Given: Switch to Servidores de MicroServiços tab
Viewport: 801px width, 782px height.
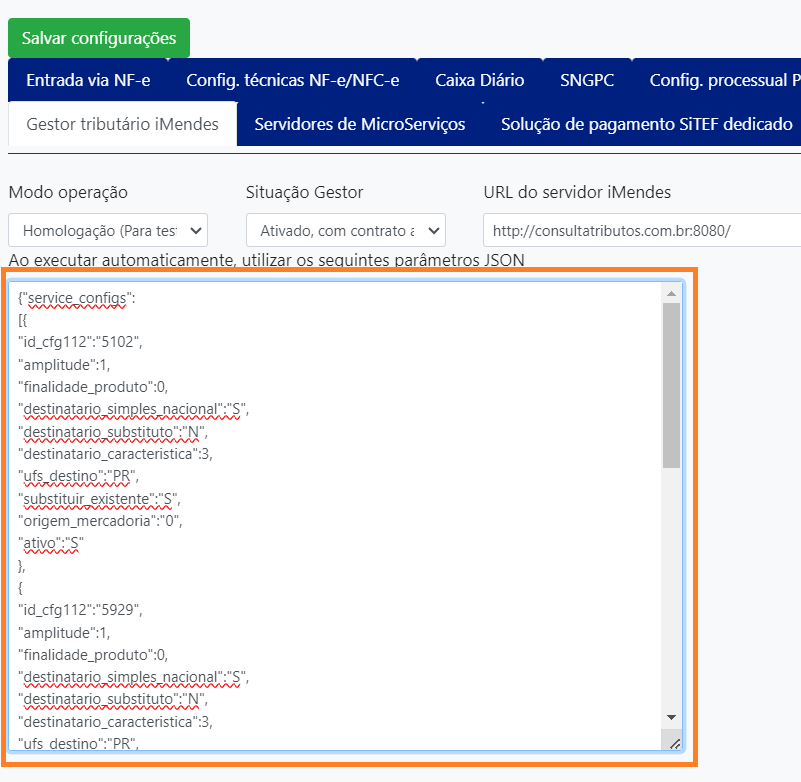Looking at the screenshot, I should 359,124.
